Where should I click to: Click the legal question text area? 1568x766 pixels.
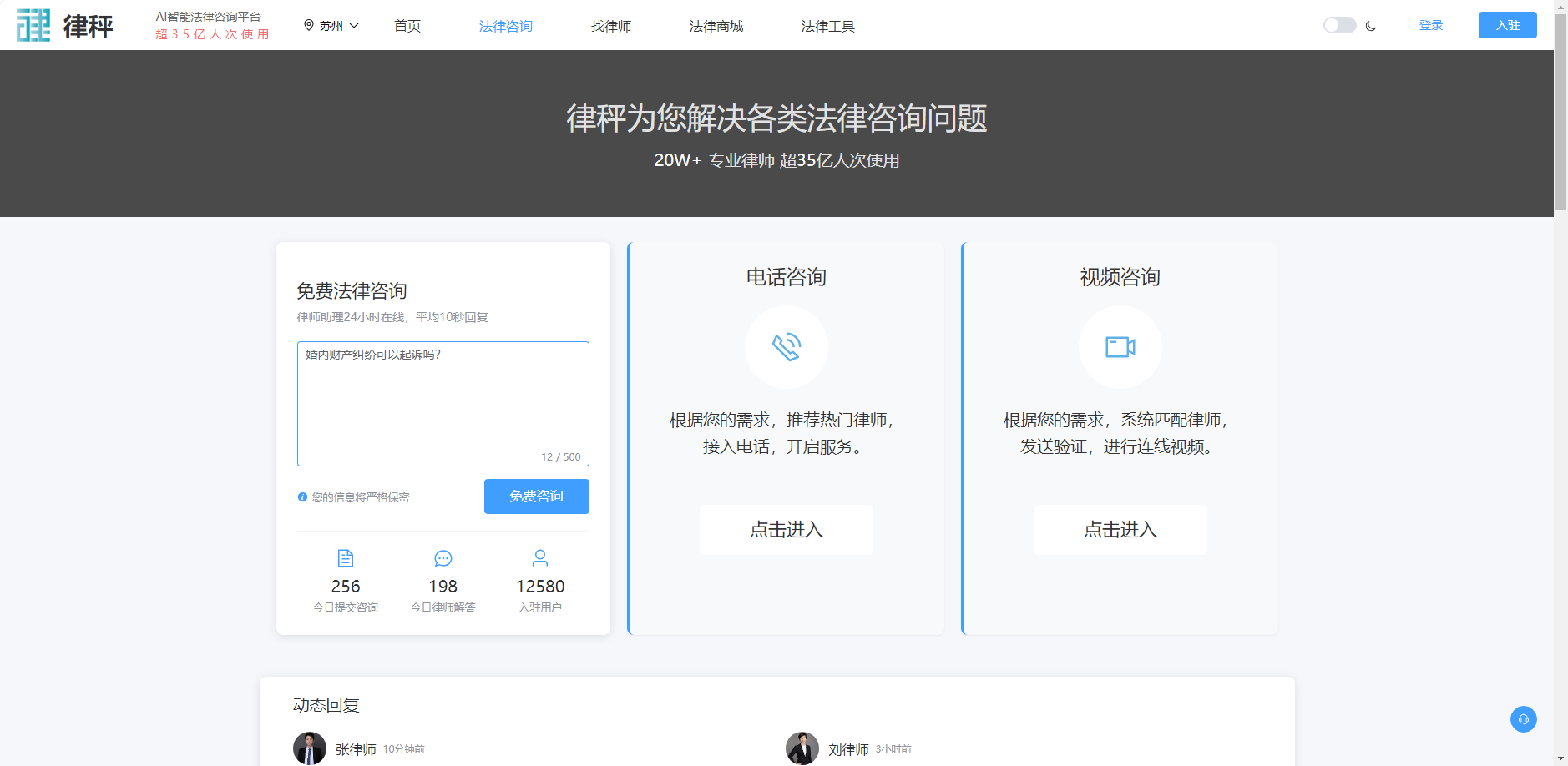click(443, 403)
